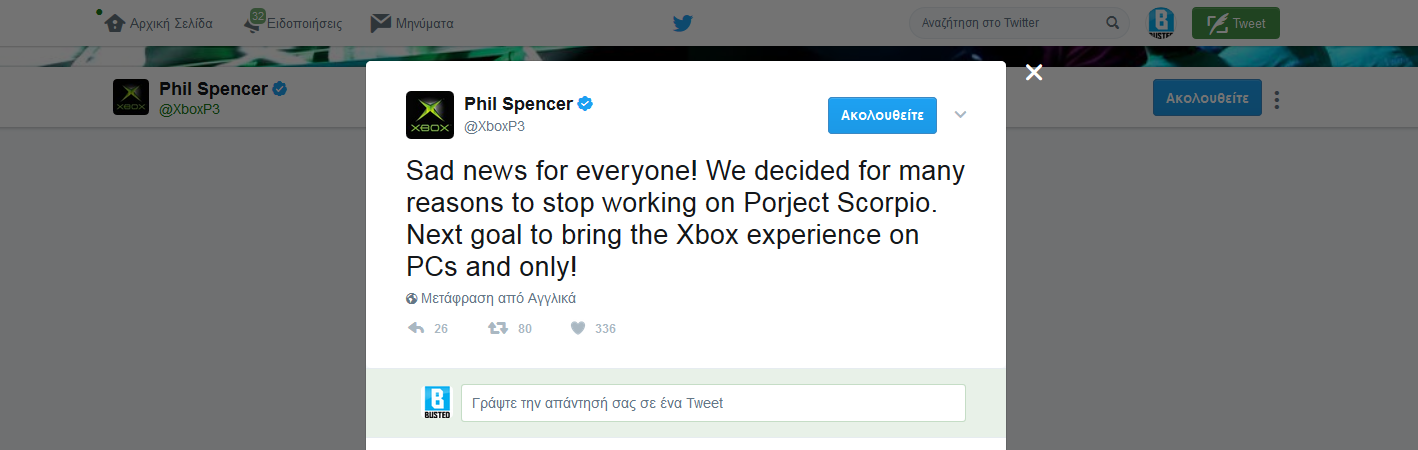Open the three-dot profile options menu
Screen dimensions: 1418x450
(x=1278, y=99)
